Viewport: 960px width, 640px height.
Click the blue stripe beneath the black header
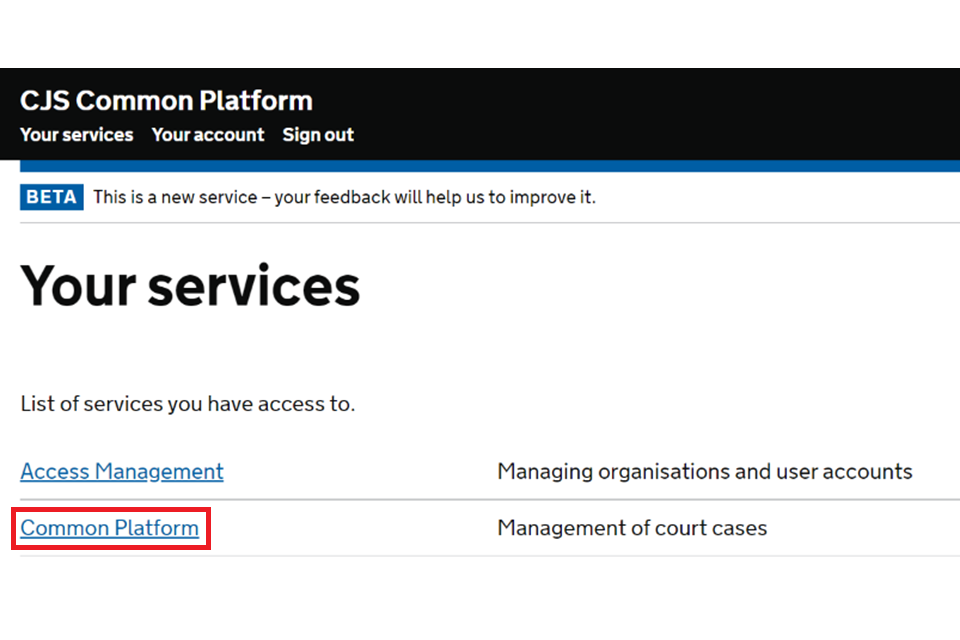[x=480, y=166]
